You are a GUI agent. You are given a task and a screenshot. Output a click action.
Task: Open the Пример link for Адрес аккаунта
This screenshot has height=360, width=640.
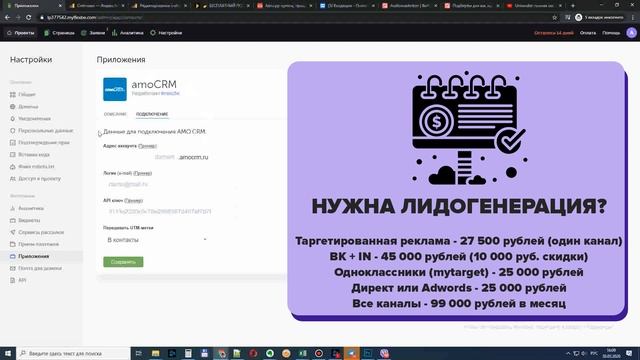147,146
